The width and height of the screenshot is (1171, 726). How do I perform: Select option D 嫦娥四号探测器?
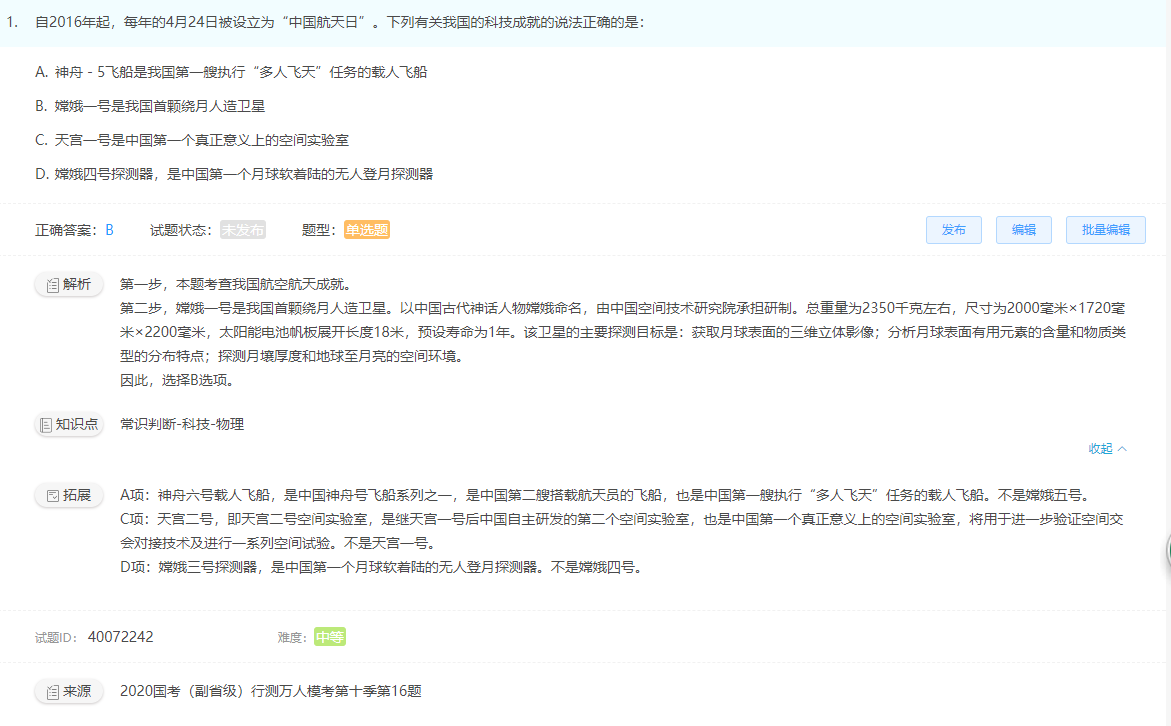pyautogui.click(x=234, y=174)
